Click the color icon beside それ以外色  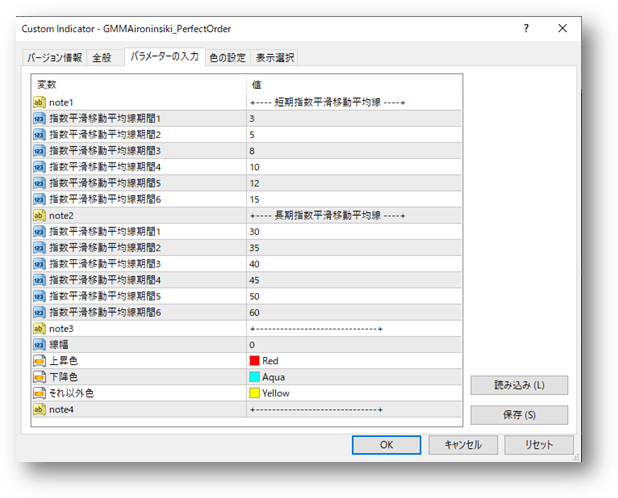(39, 393)
